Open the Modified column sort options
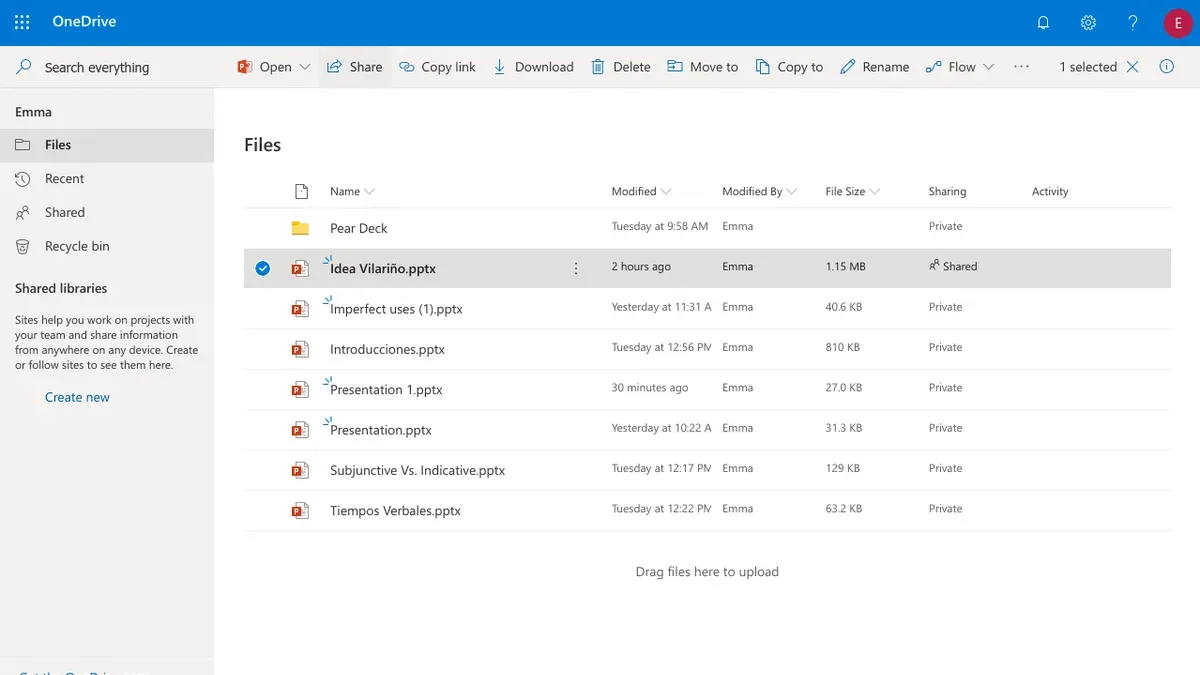1200x675 pixels. 641,191
